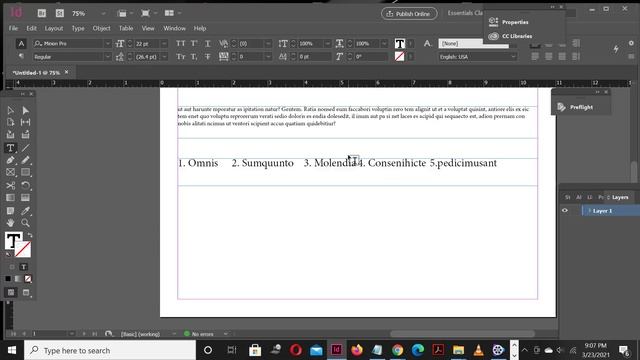Image resolution: width=640 pixels, height=360 pixels.
Task: Open the font family dropdown Minion Pro
Action: (x=107, y=43)
